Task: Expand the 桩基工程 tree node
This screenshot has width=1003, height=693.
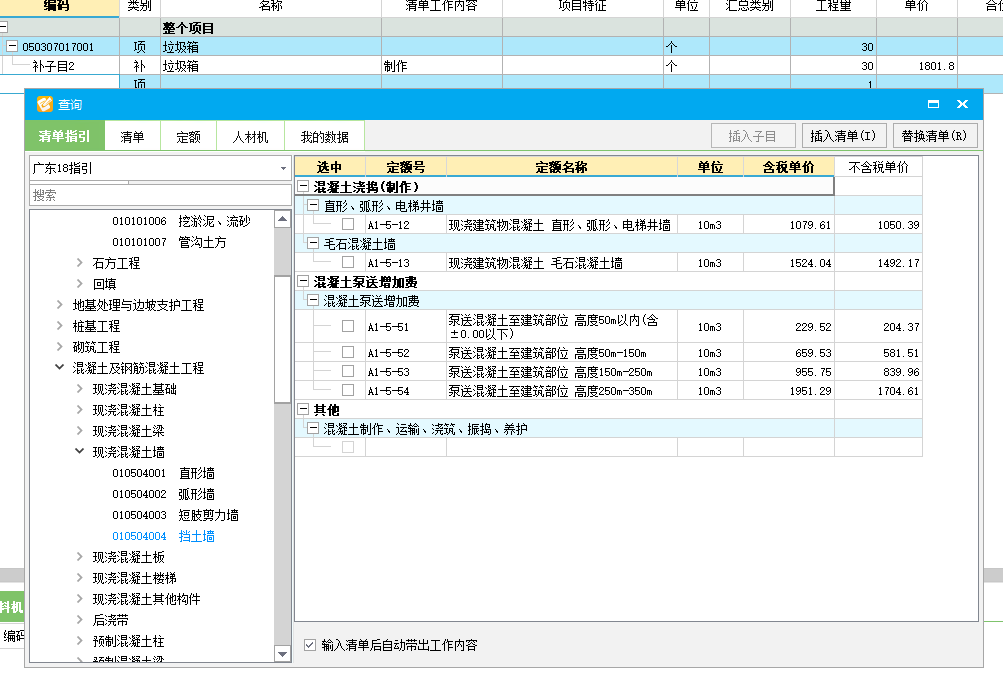Action: point(59,326)
